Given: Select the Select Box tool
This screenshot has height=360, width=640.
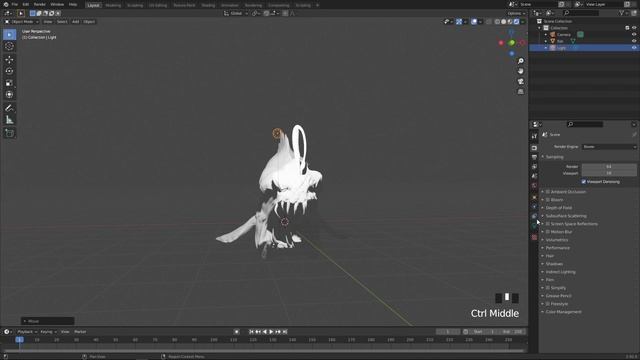Looking at the screenshot, I should (9, 35).
